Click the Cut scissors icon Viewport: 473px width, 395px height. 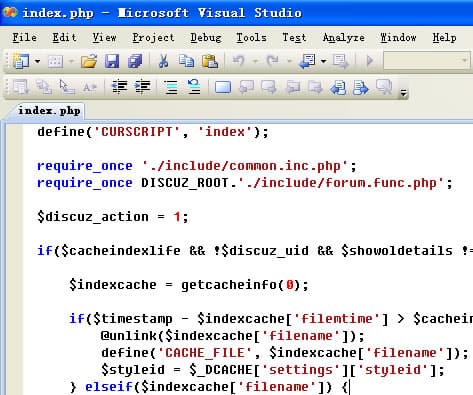click(163, 61)
